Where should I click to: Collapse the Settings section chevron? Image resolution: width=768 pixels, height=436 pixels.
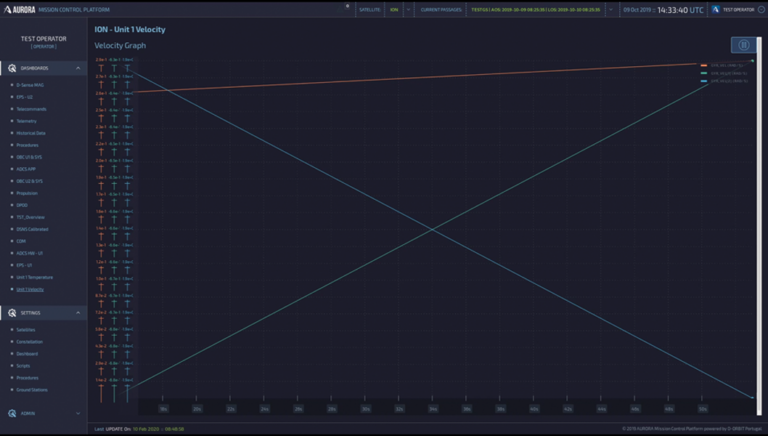(78, 313)
